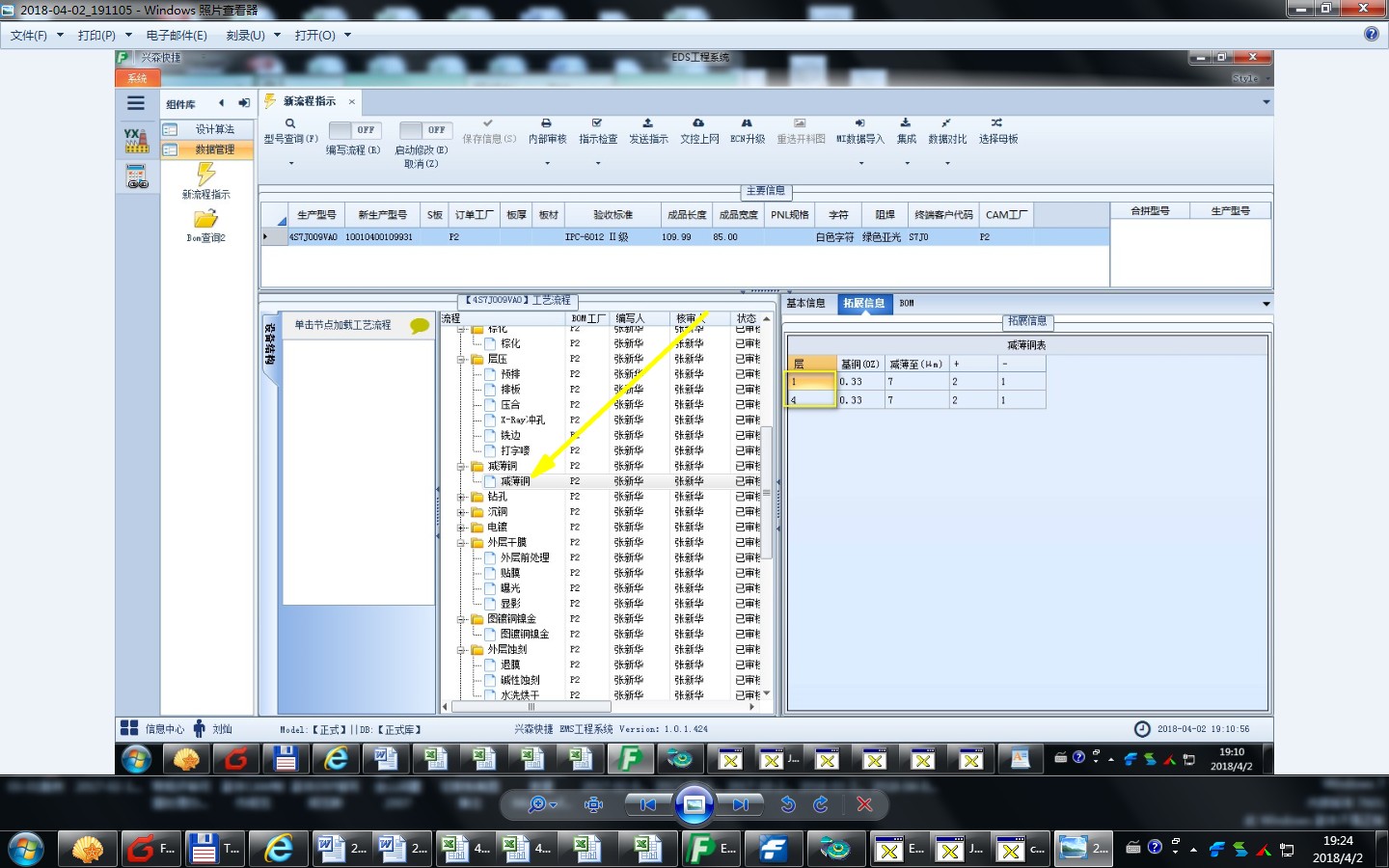Collapse the 层压 folder node
The image size is (1389, 868).
click(462, 359)
